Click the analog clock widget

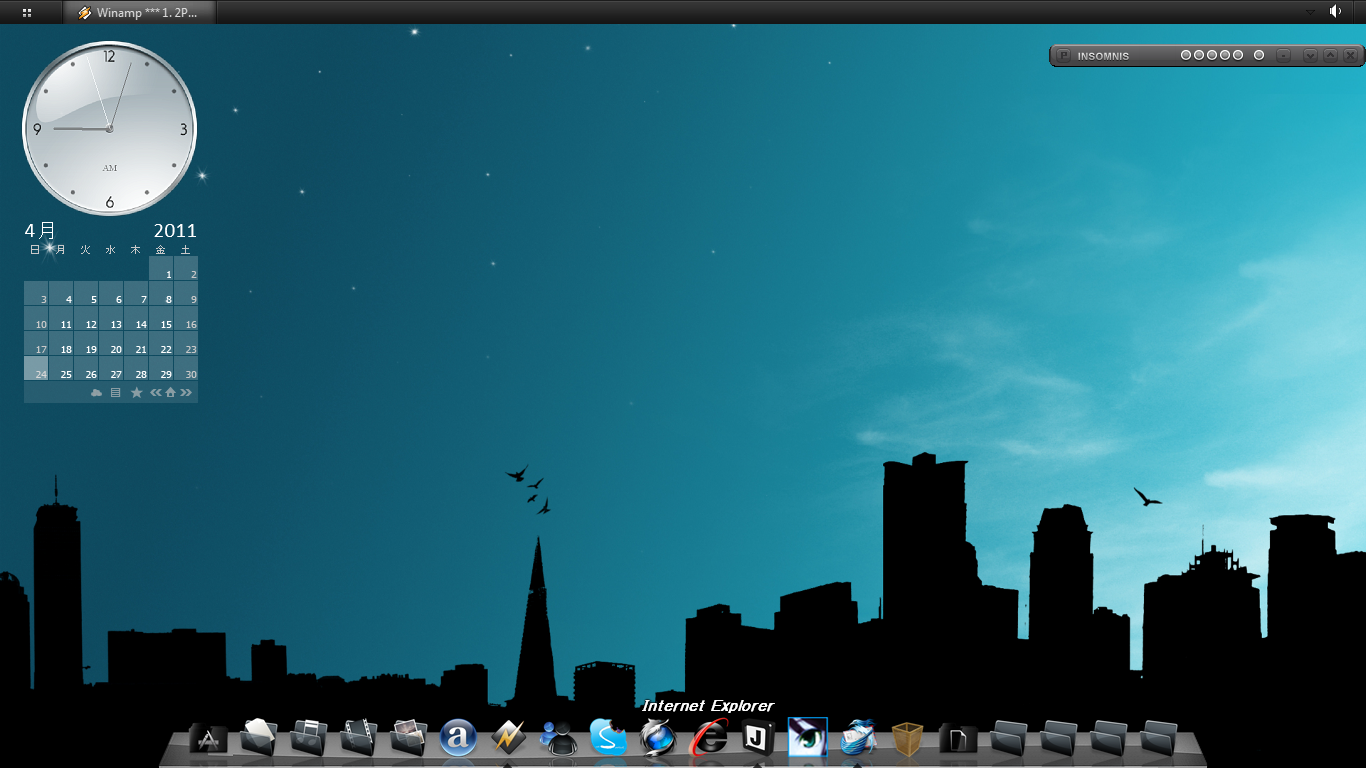109,128
